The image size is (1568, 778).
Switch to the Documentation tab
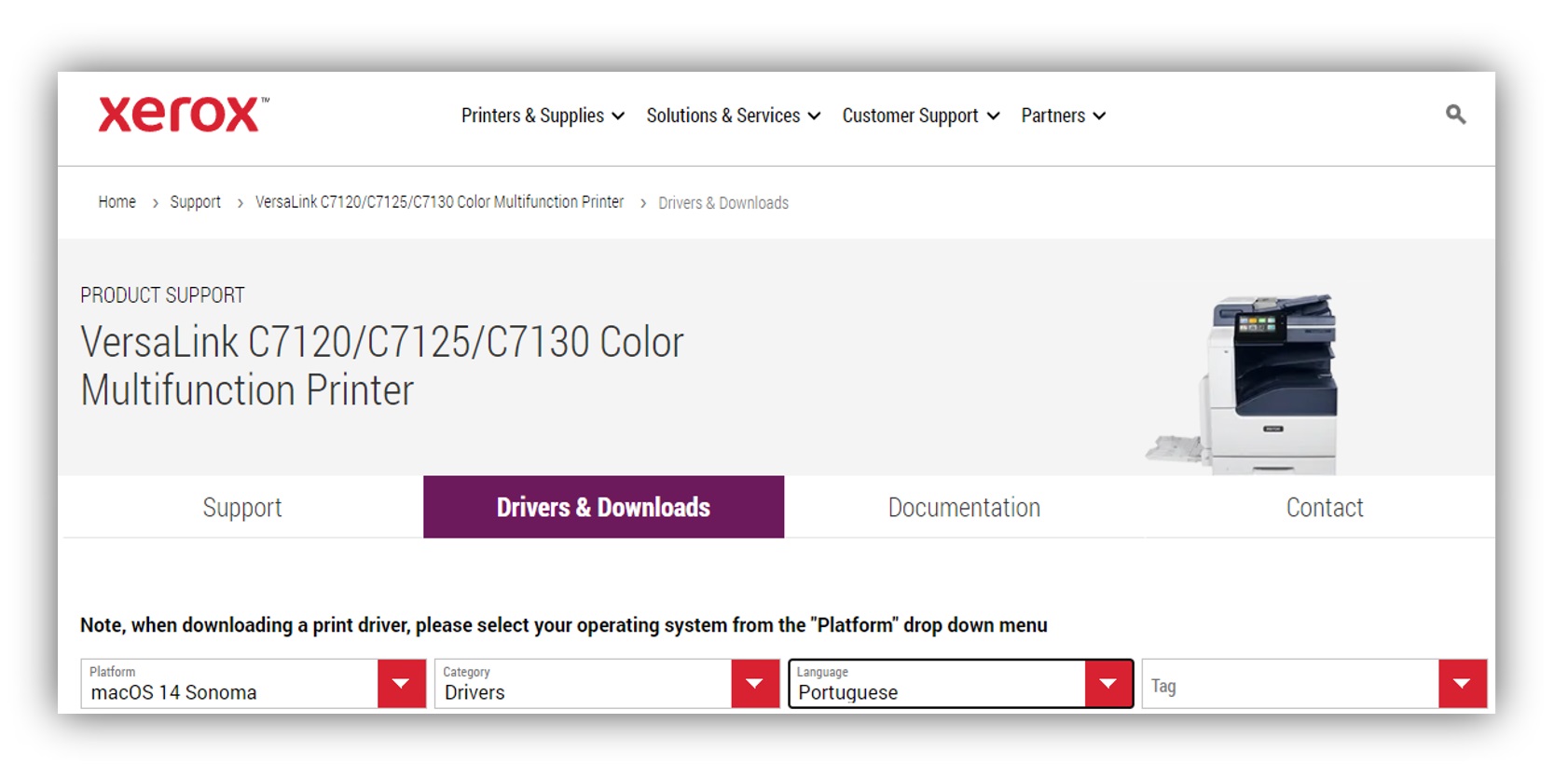pyautogui.click(x=964, y=507)
